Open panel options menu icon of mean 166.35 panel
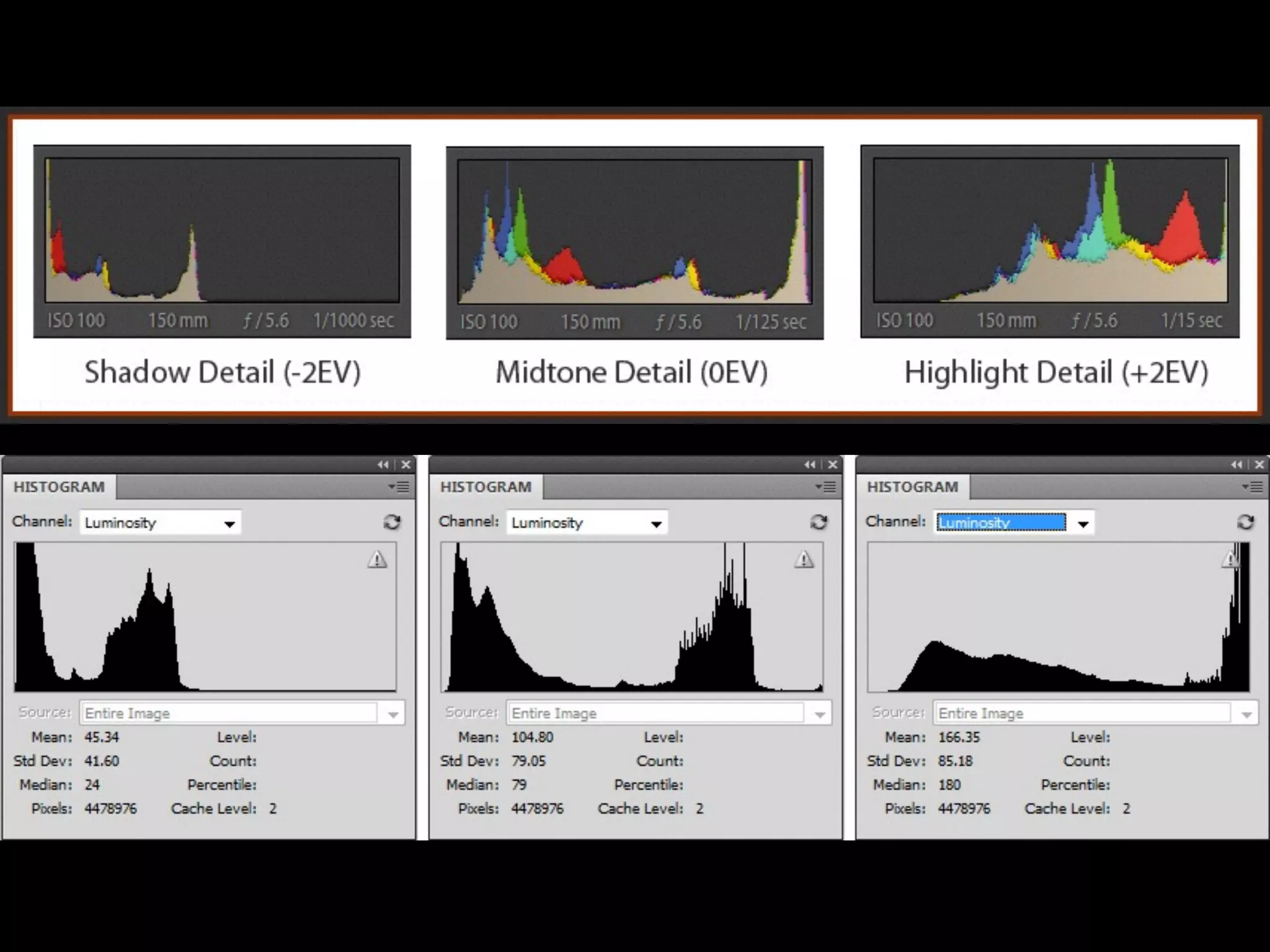 coord(1253,487)
